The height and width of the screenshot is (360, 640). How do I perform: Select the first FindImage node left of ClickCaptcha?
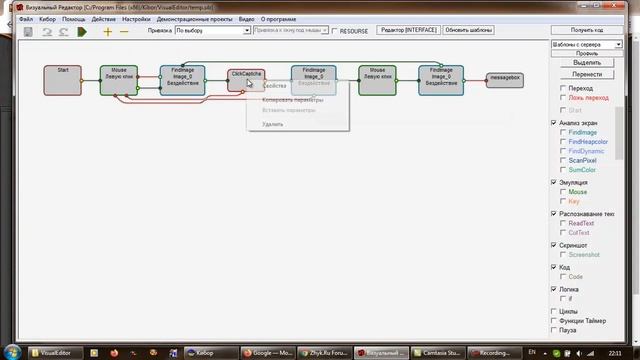(x=182, y=80)
